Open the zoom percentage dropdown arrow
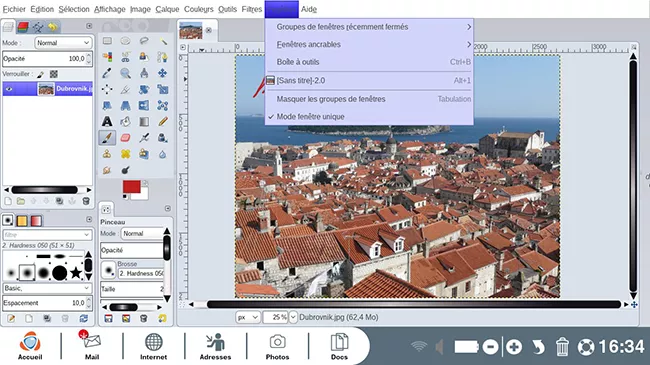The height and width of the screenshot is (365, 650). [x=293, y=317]
